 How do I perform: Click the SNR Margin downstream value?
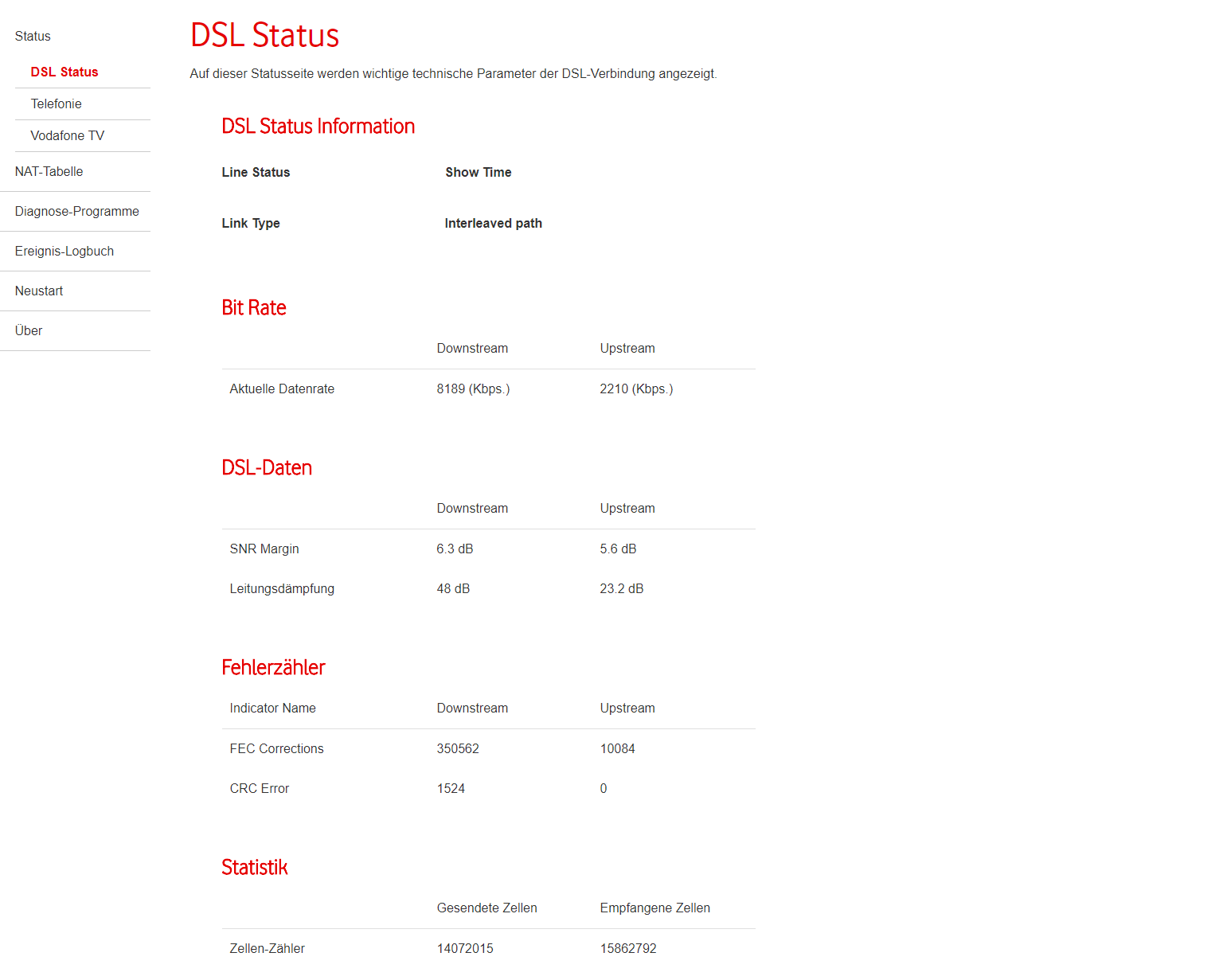coord(455,549)
